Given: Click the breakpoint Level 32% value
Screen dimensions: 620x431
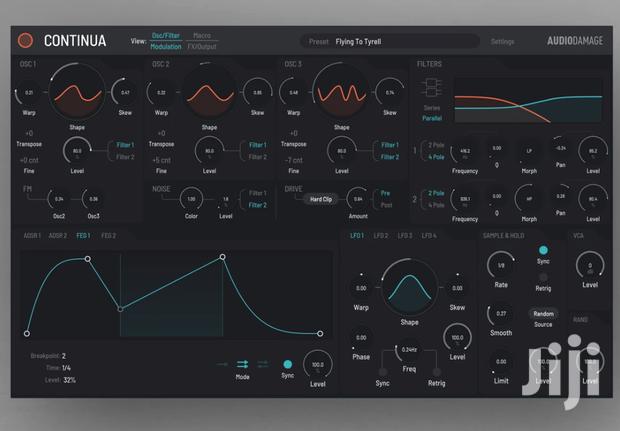Looking at the screenshot, I should pyautogui.click(x=70, y=380).
